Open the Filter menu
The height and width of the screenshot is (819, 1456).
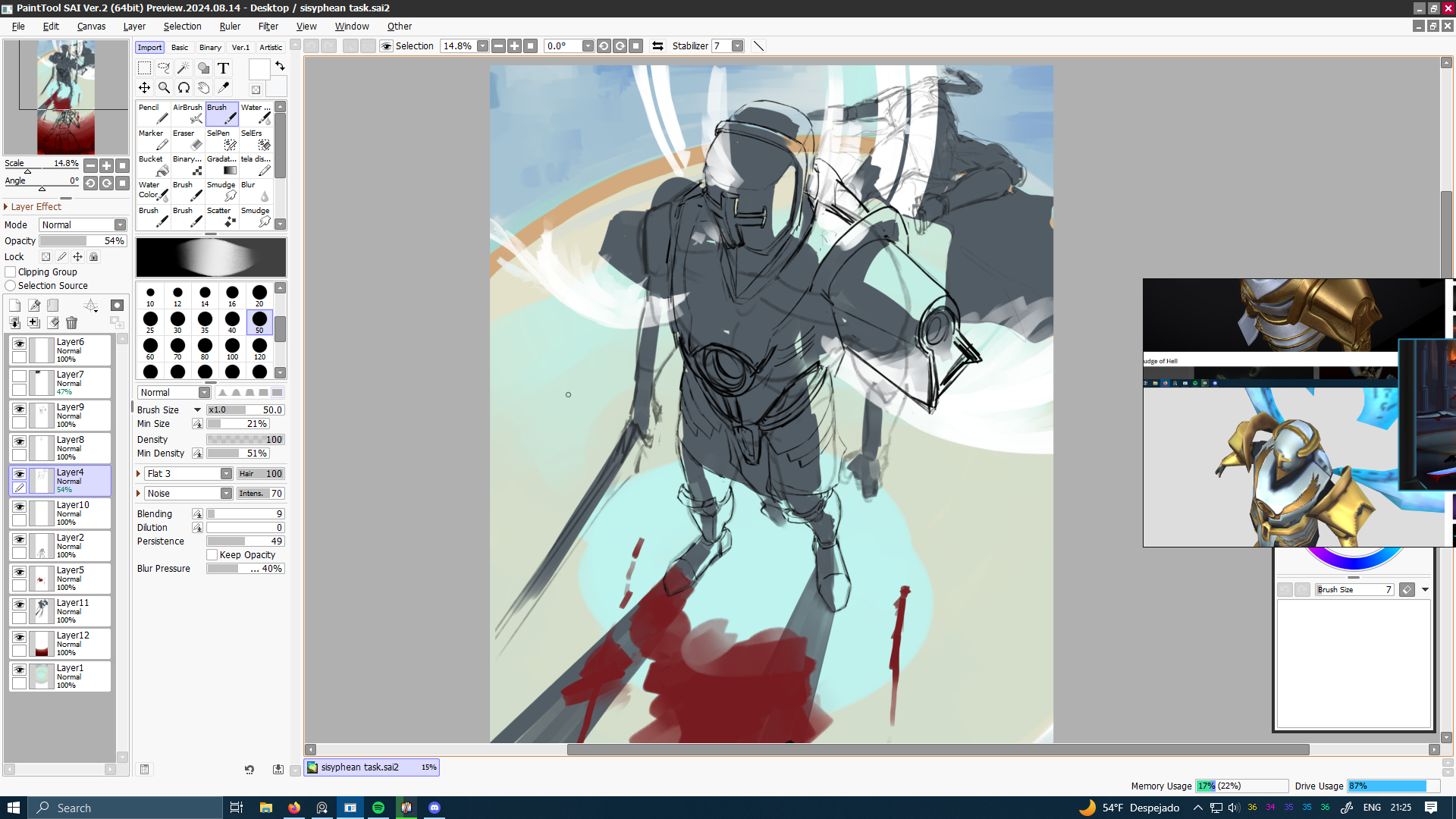point(268,27)
